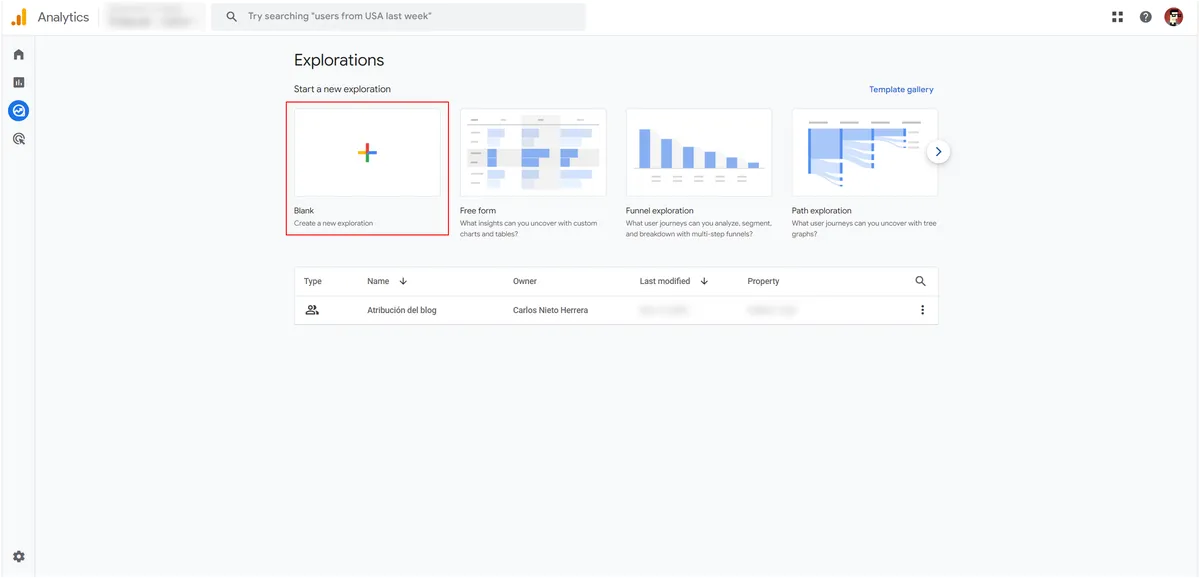Choose the Path exploration template

point(865,153)
